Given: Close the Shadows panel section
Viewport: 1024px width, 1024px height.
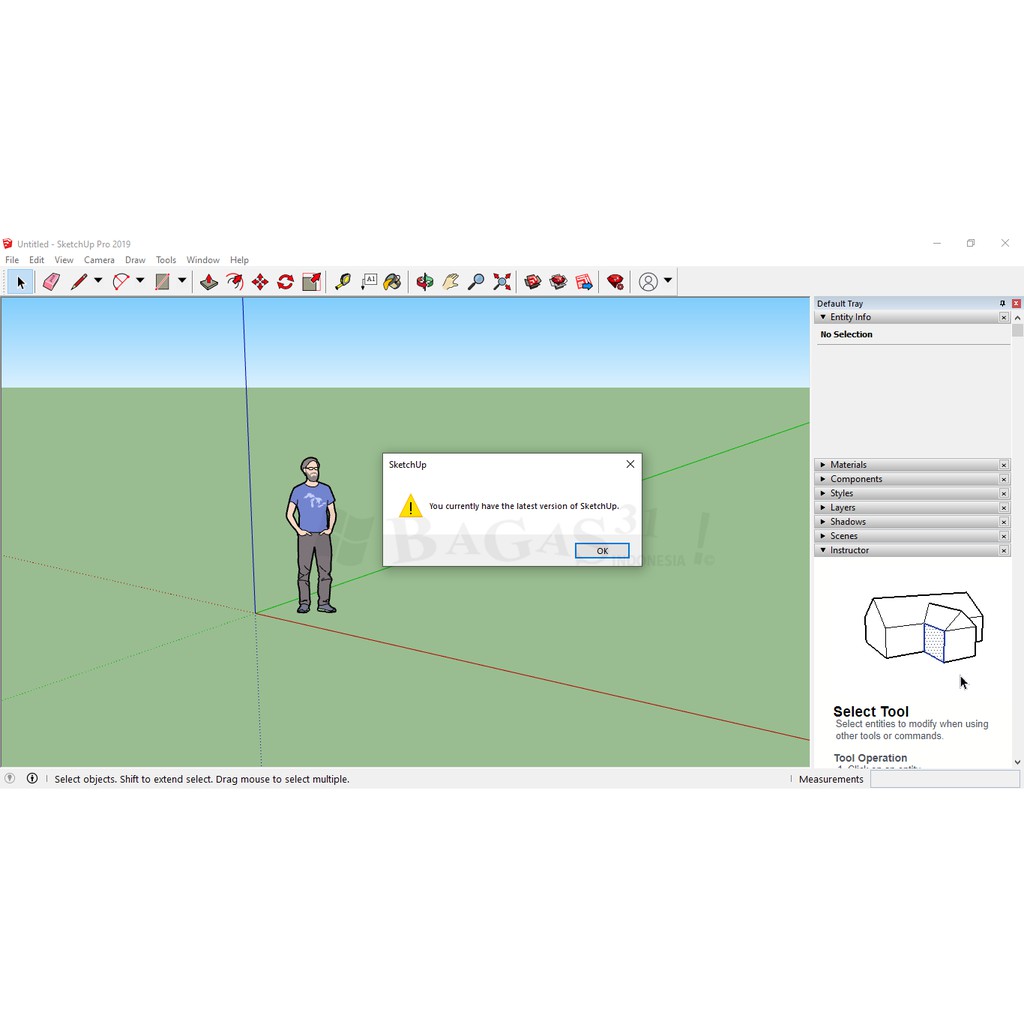Looking at the screenshot, I should point(1004,522).
